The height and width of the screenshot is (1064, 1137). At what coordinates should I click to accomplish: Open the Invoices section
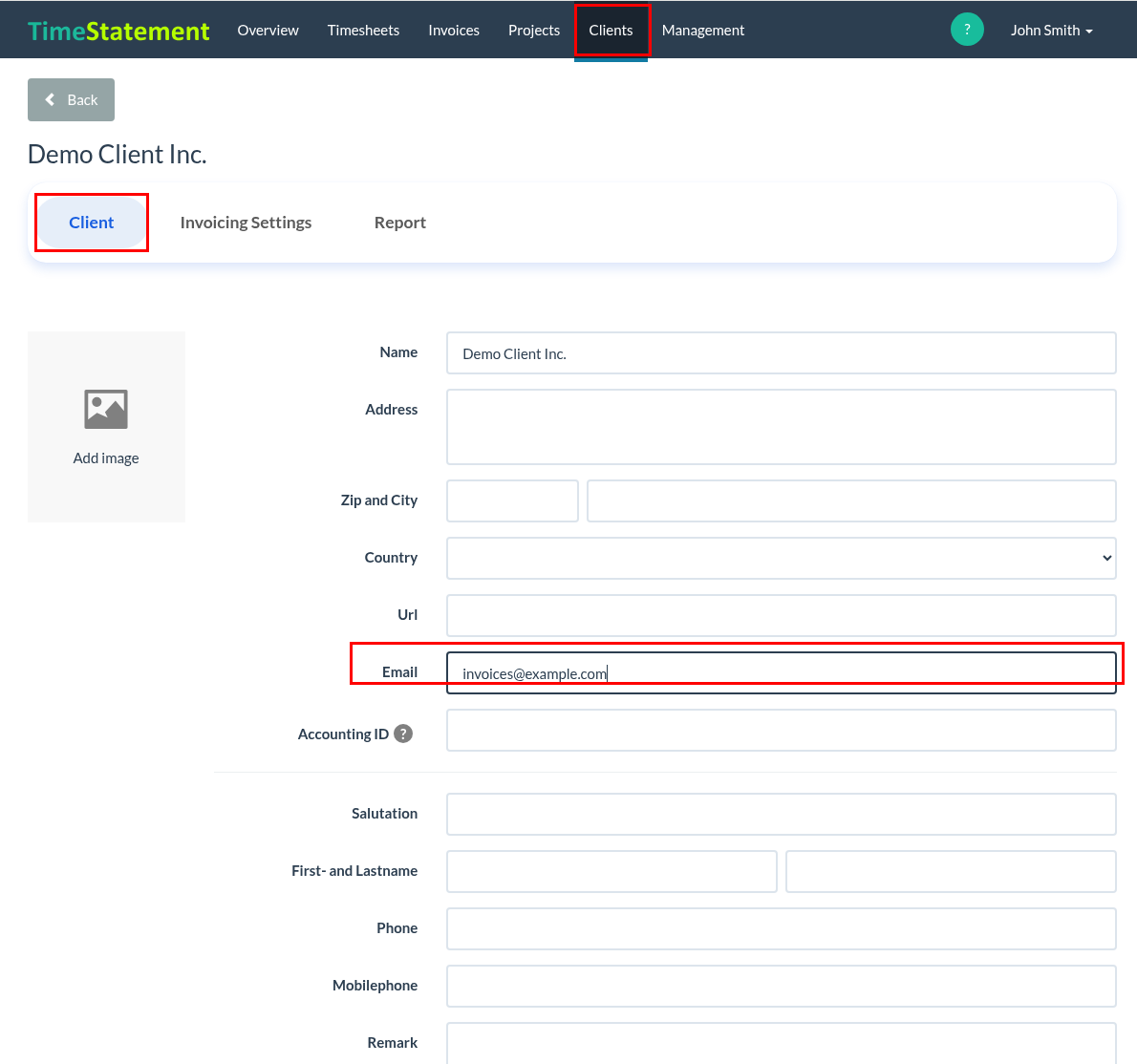point(454,31)
